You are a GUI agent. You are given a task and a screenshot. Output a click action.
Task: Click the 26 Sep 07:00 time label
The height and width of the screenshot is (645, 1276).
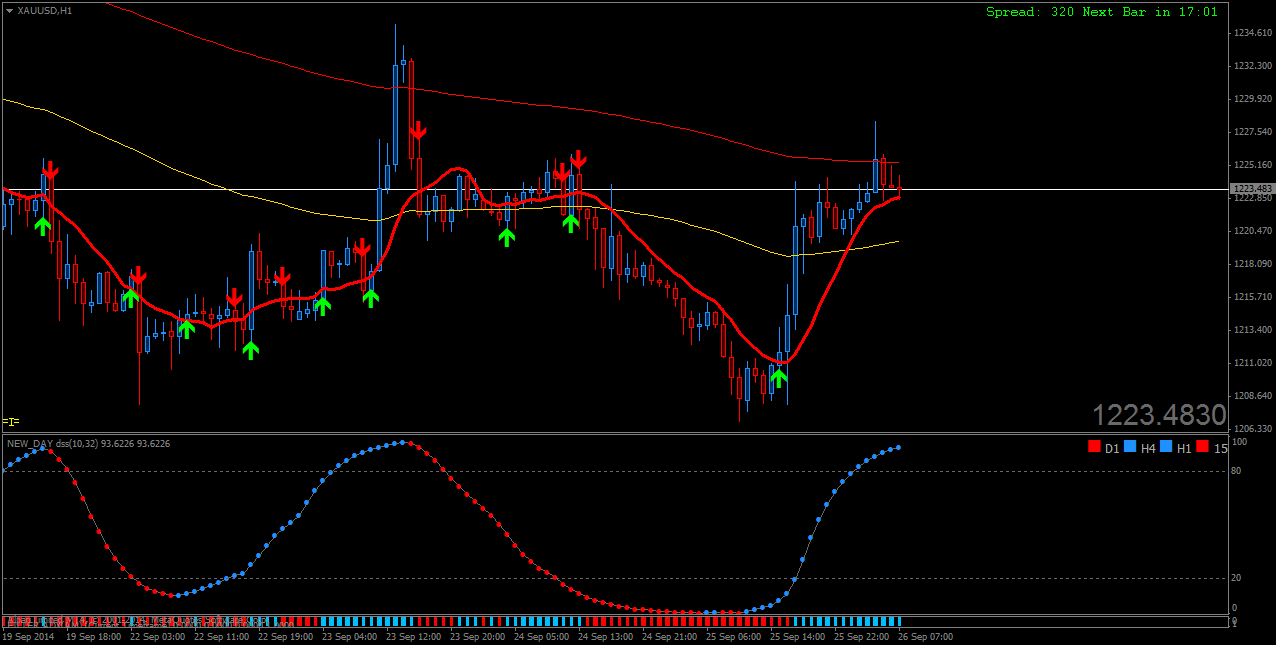click(926, 637)
